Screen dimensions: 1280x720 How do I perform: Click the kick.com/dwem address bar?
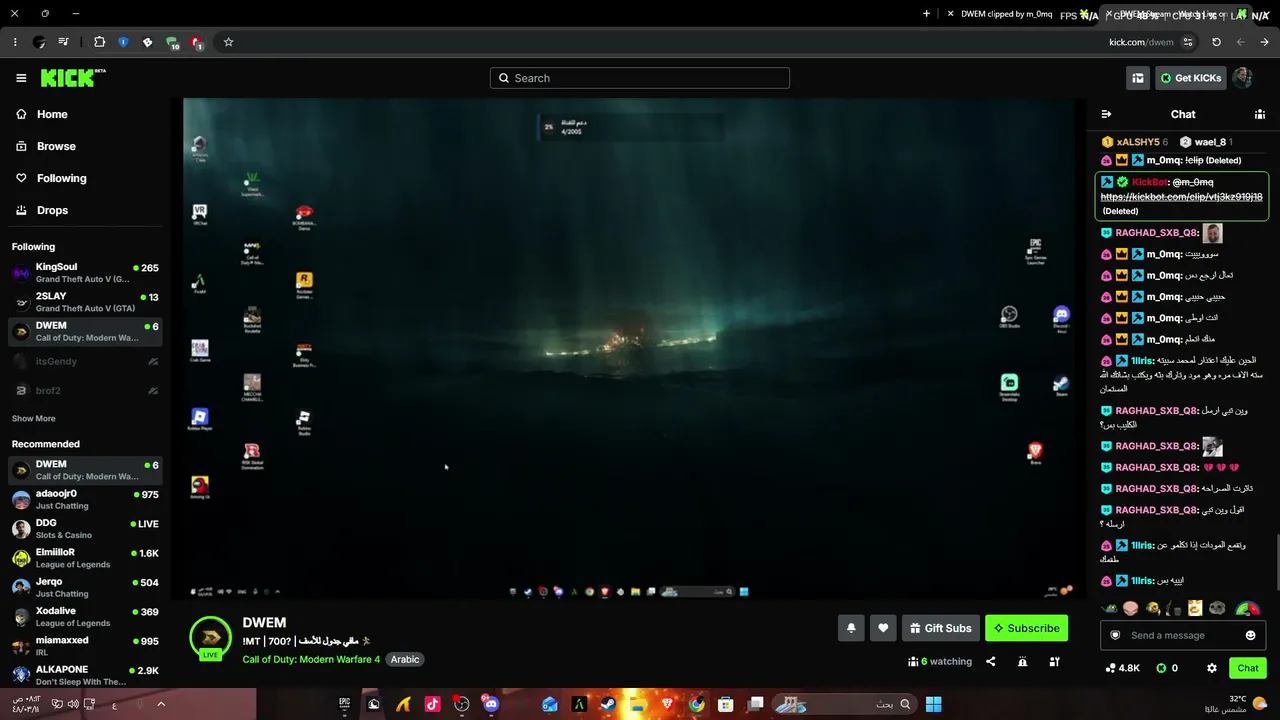point(1141,42)
